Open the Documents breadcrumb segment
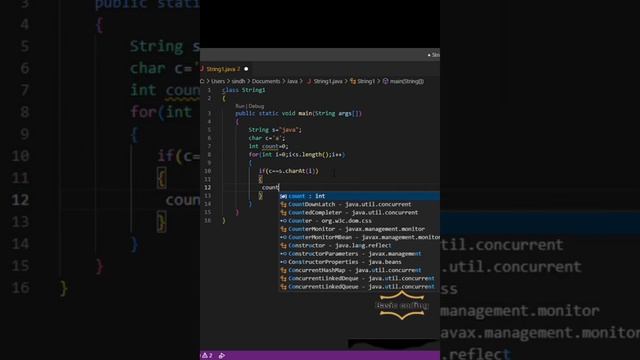The width and height of the screenshot is (640, 360). (x=266, y=81)
